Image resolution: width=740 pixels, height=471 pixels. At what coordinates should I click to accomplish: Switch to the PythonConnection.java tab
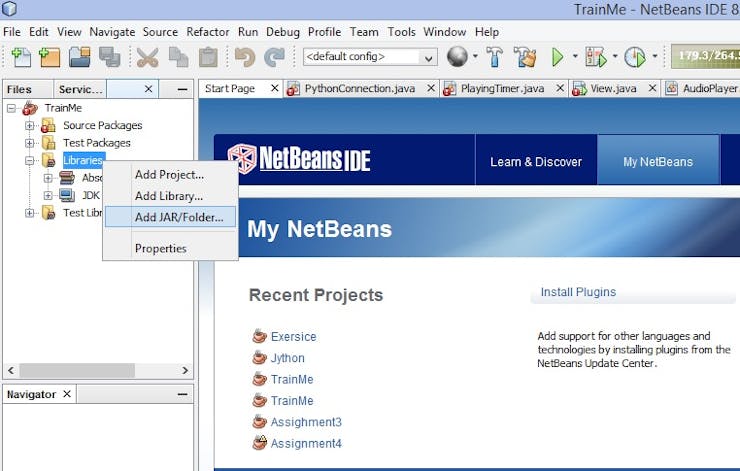[360, 89]
